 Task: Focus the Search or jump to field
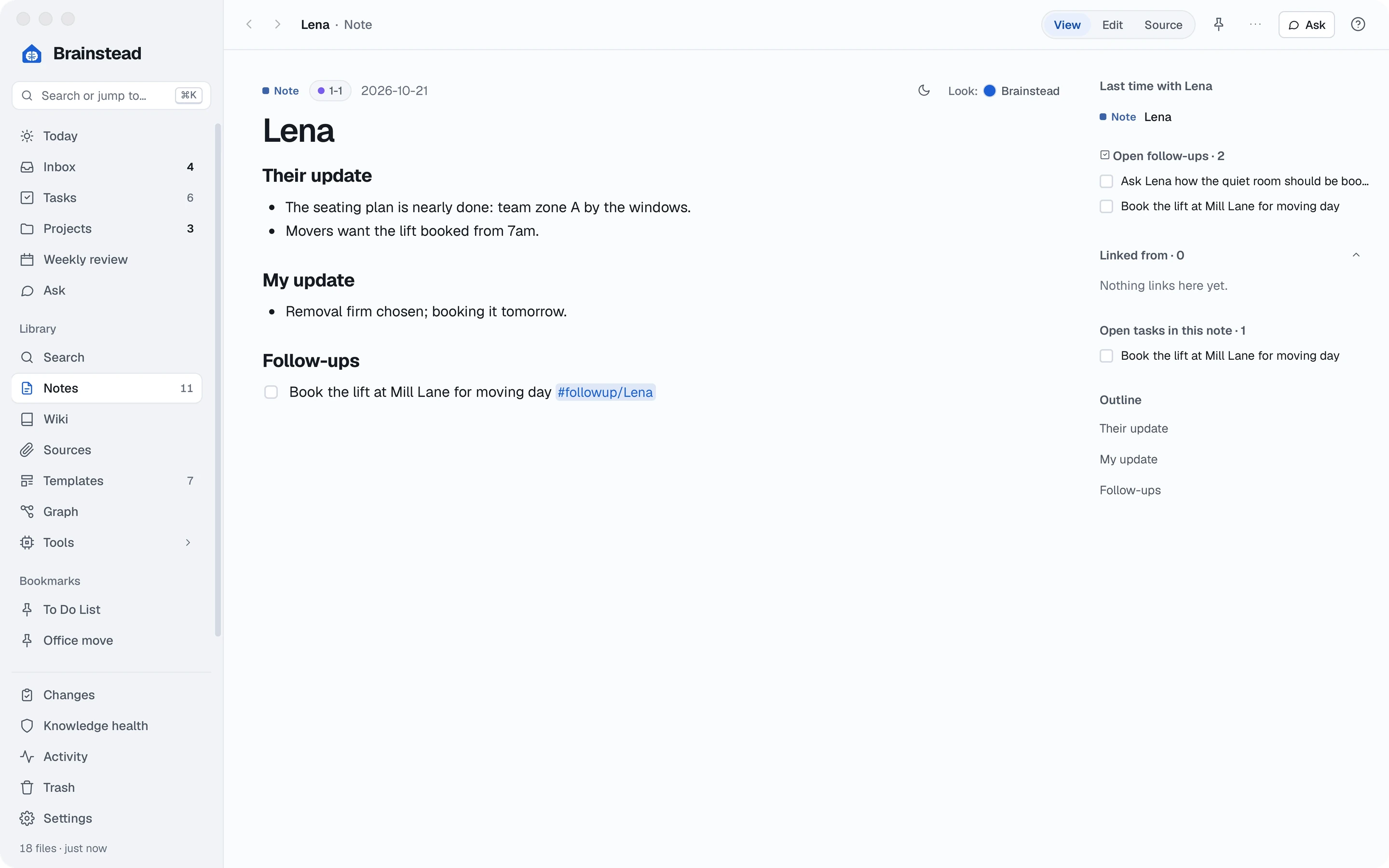pos(111,95)
